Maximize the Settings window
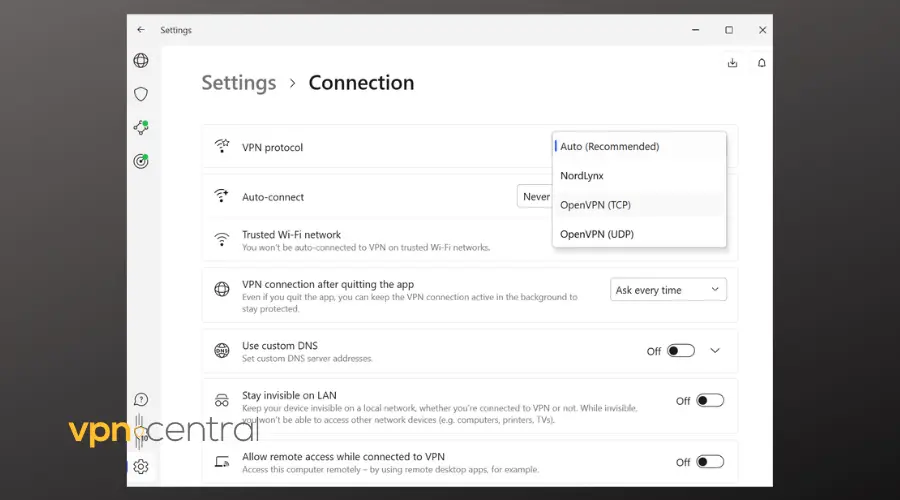The image size is (900, 500). click(729, 30)
